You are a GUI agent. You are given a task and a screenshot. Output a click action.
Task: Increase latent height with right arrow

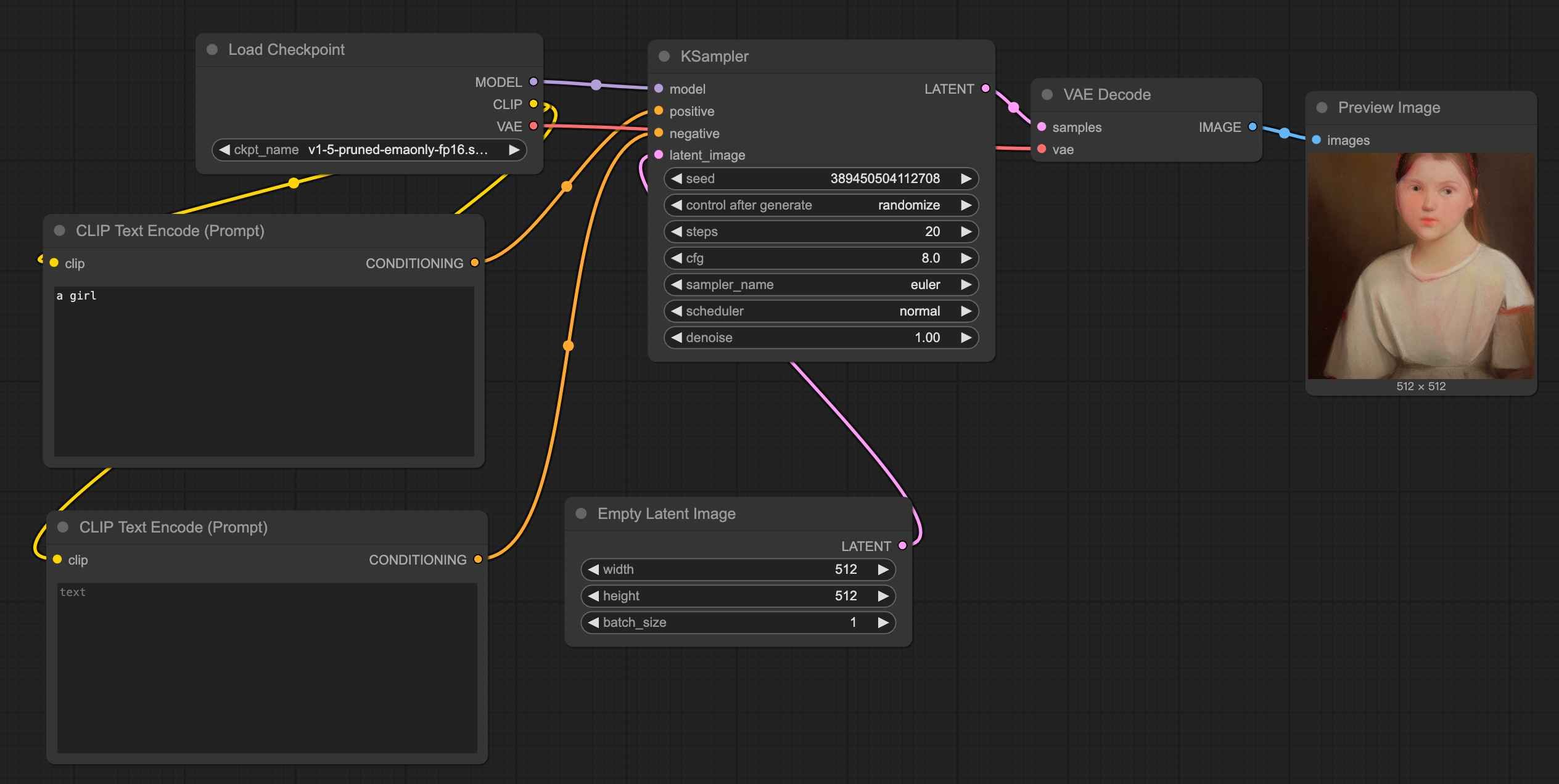(x=883, y=596)
